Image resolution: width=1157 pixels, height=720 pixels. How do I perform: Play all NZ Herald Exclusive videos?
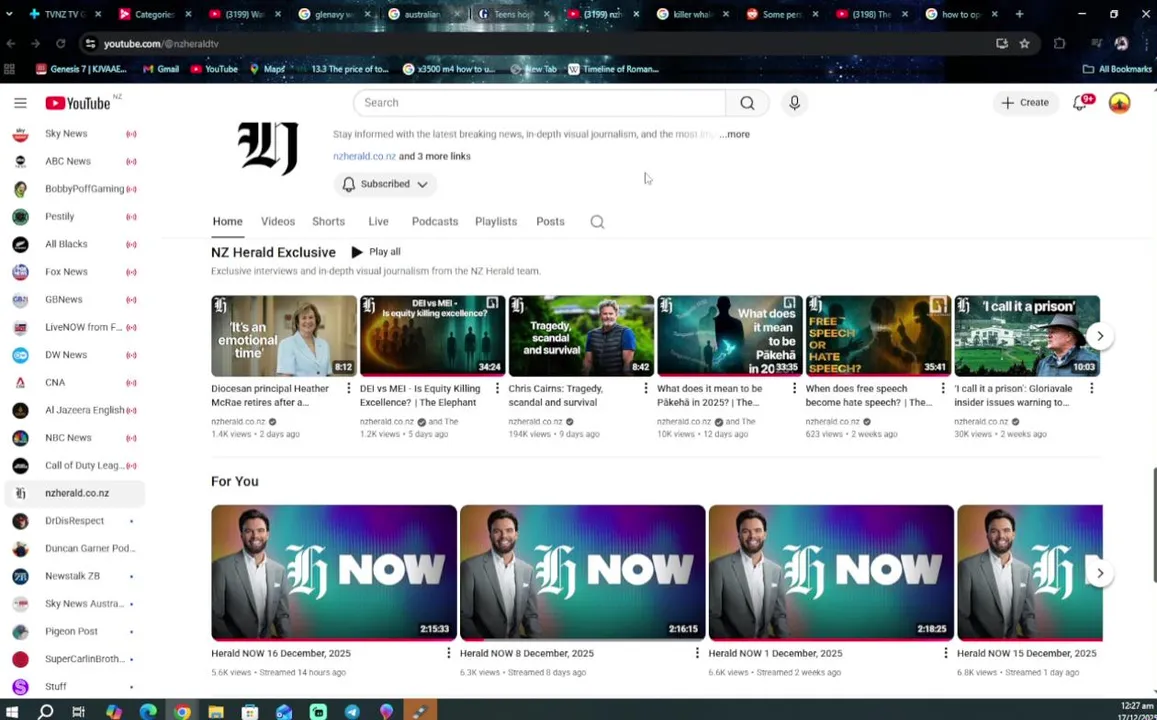tap(376, 252)
